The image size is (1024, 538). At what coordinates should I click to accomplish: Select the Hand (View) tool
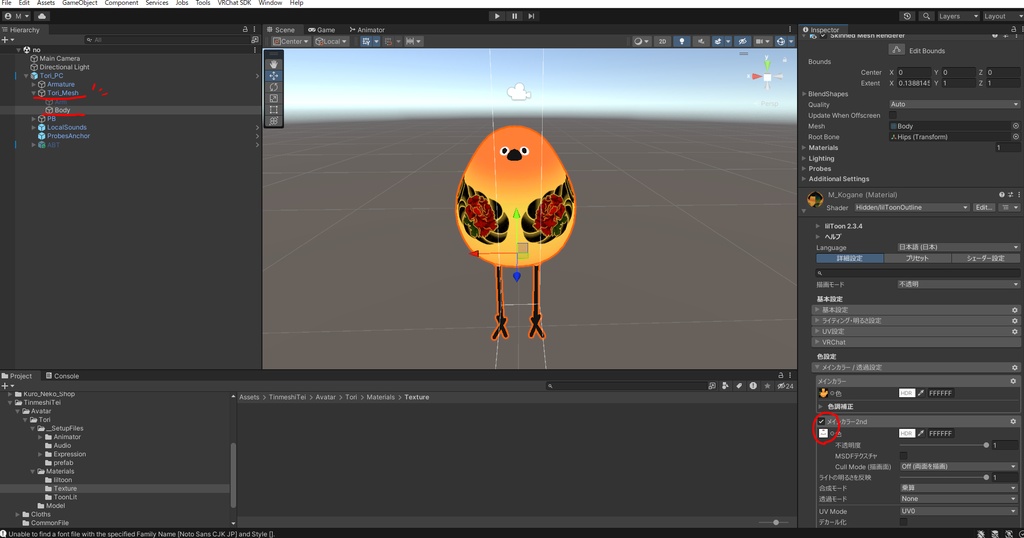274,64
